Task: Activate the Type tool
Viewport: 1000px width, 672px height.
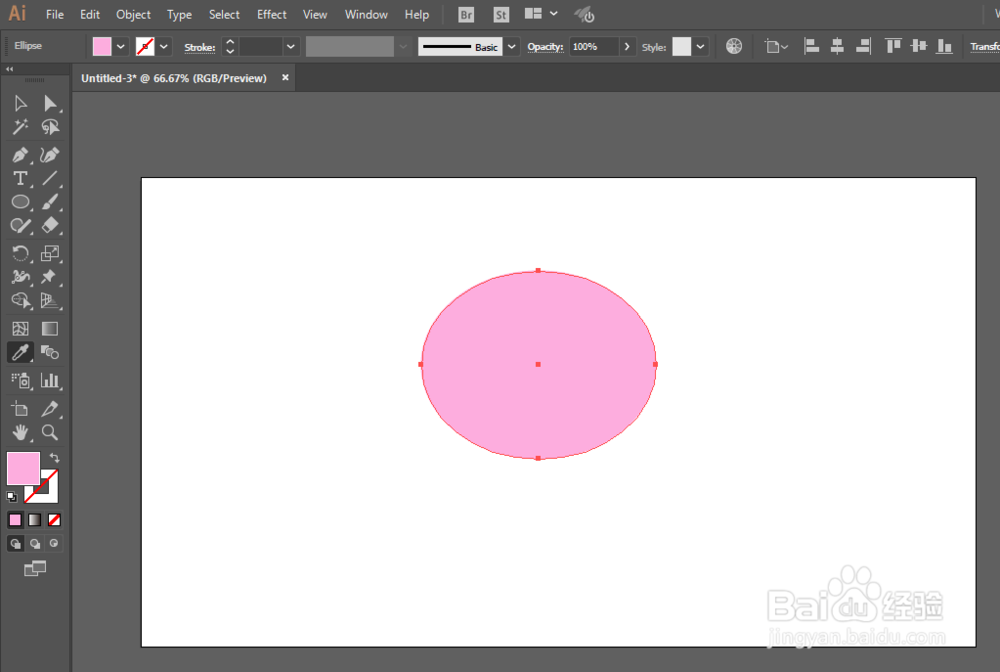Action: [x=20, y=179]
